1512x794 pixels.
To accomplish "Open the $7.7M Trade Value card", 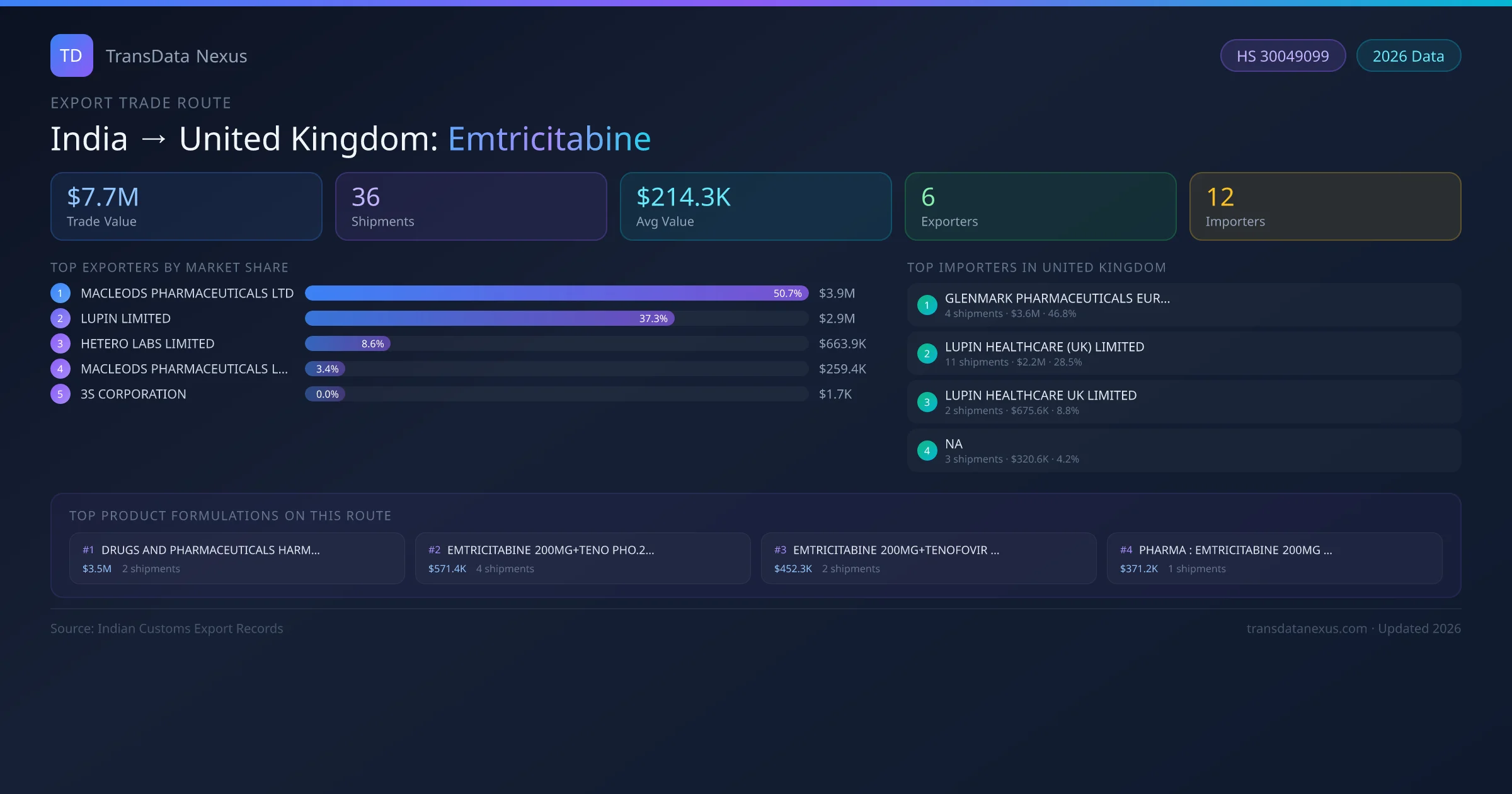I will tap(186, 207).
